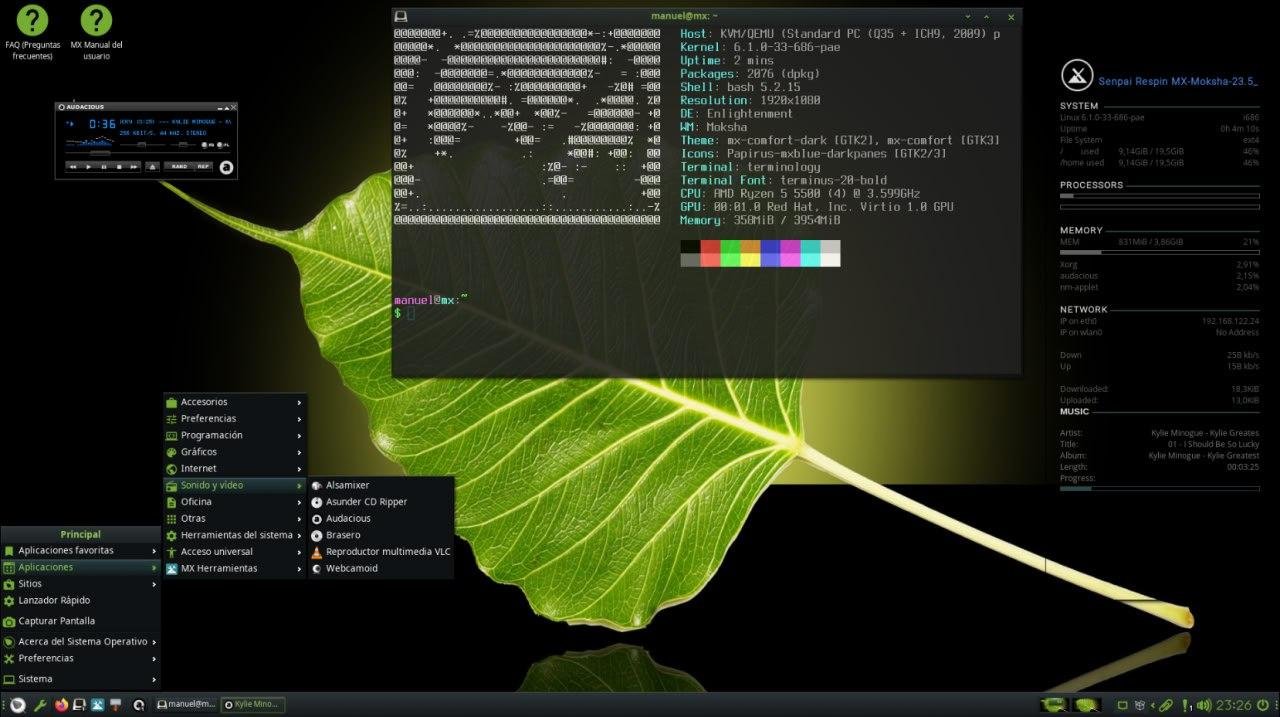Toggle the equalizer EQ button in Audacious
The width and height of the screenshot is (1280, 717).
[208, 145]
